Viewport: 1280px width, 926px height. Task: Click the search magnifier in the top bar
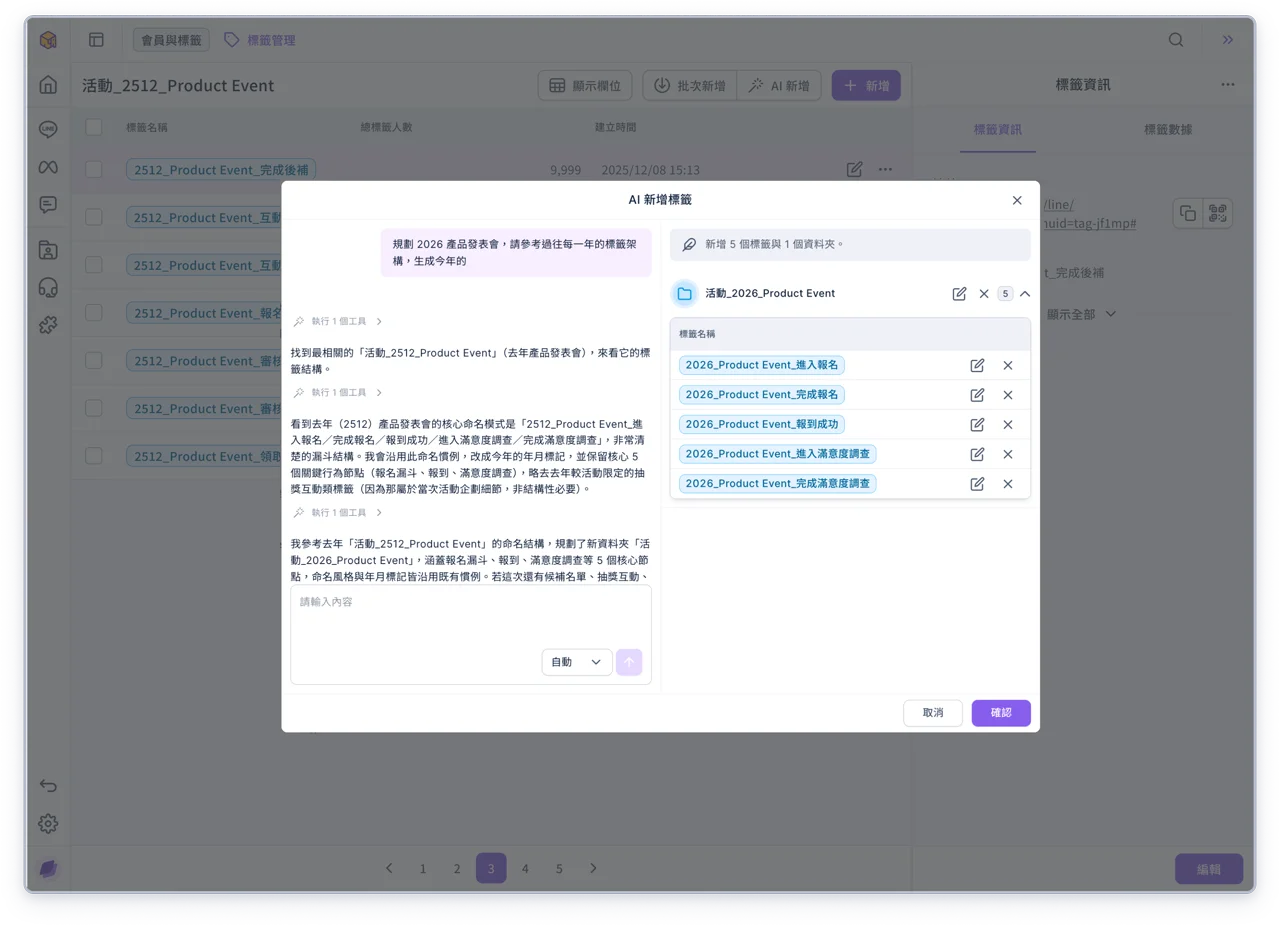(x=1176, y=40)
